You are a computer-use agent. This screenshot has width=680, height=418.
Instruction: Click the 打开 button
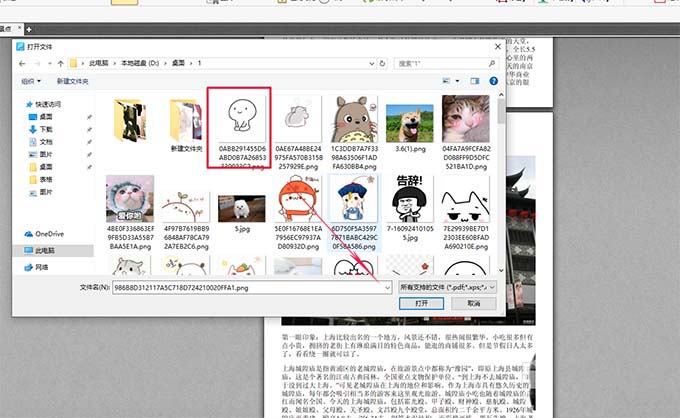(x=421, y=304)
